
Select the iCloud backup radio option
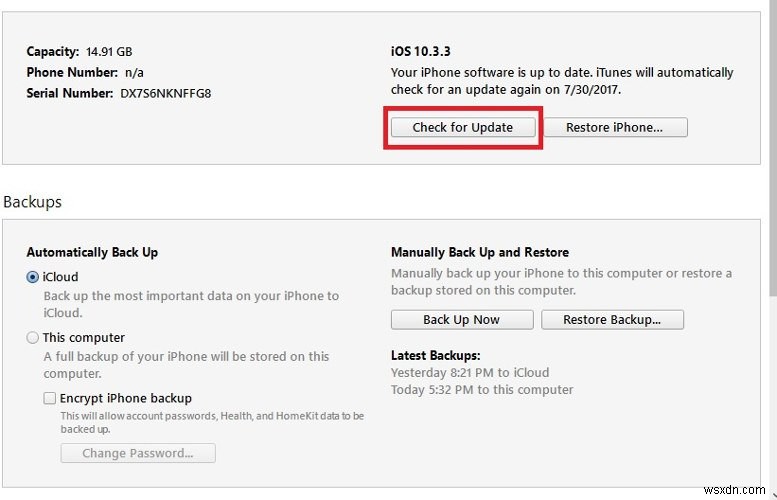[x=33, y=277]
